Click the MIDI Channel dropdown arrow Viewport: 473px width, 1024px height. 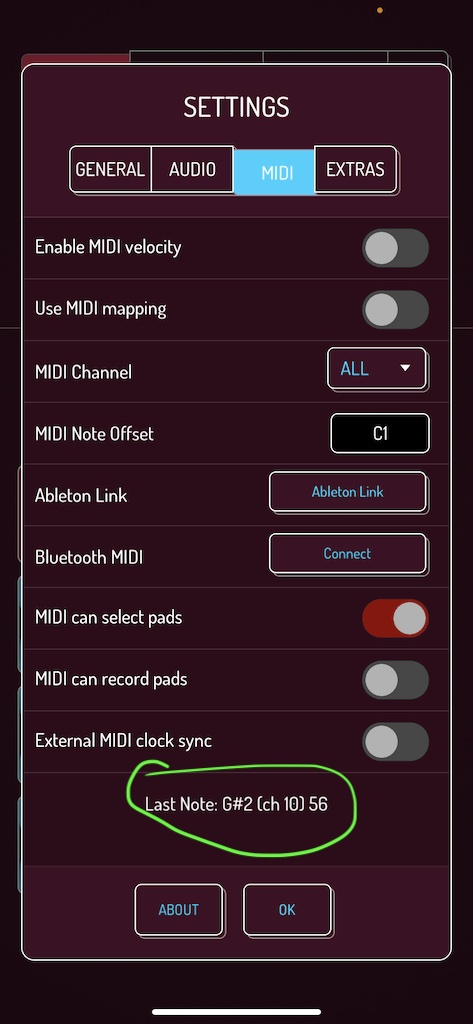[405, 368]
